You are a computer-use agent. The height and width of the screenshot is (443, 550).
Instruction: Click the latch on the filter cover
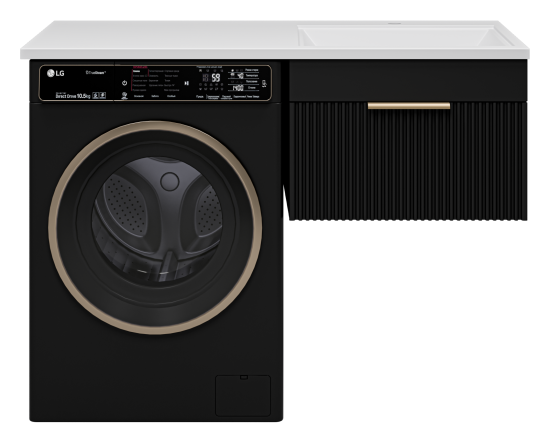pyautogui.click(x=244, y=377)
